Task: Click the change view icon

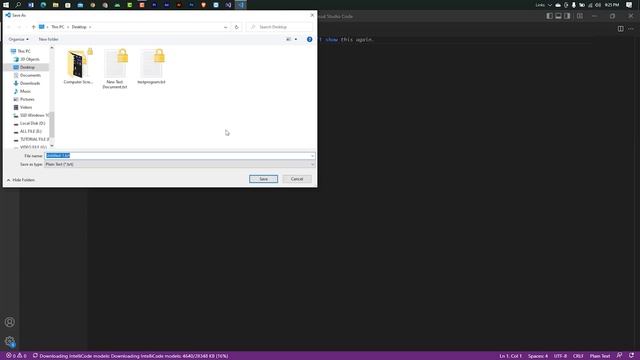Action: [x=289, y=39]
